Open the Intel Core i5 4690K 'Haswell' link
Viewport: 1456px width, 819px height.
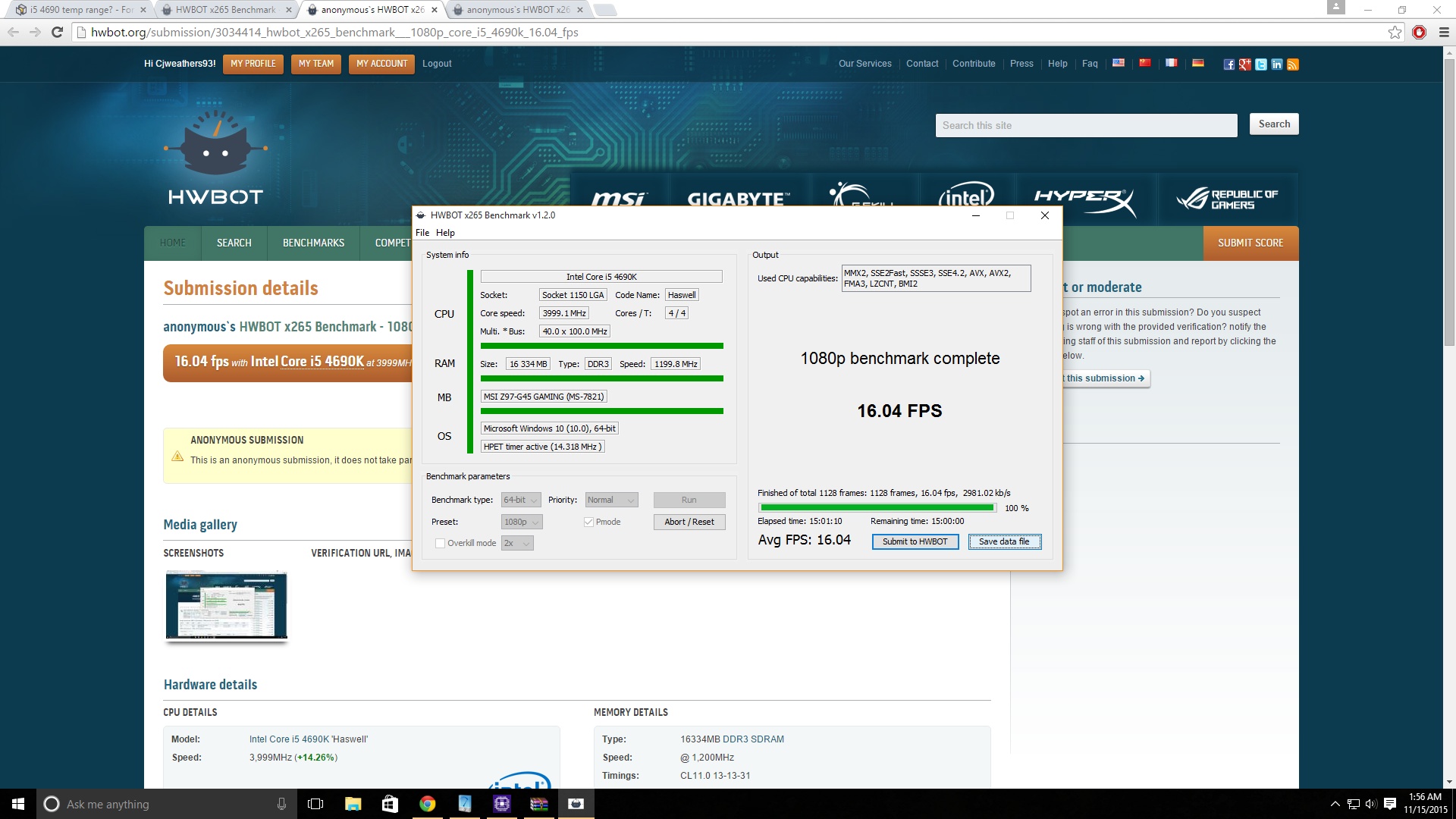pyautogui.click(x=309, y=739)
